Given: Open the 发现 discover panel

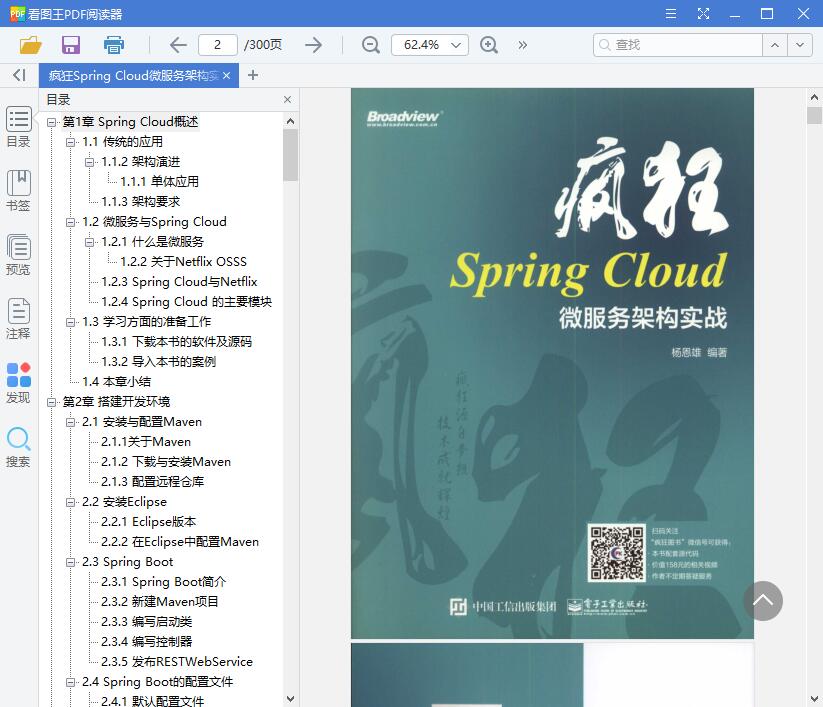Looking at the screenshot, I should point(18,383).
